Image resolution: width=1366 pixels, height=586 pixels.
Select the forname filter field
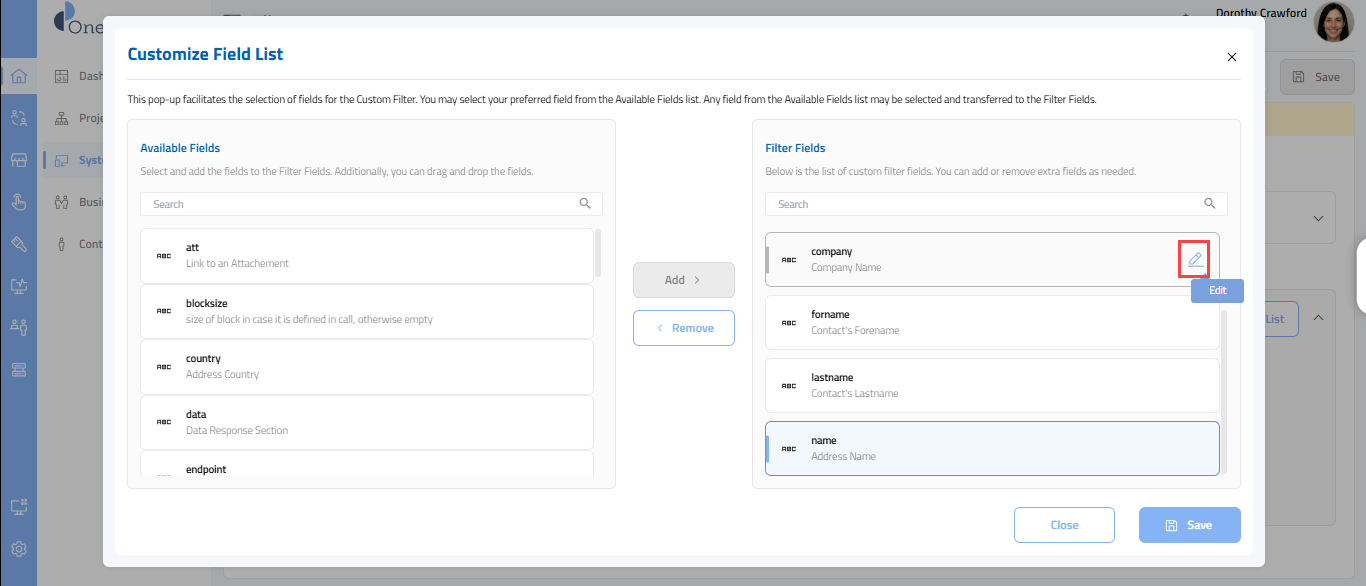click(x=990, y=322)
